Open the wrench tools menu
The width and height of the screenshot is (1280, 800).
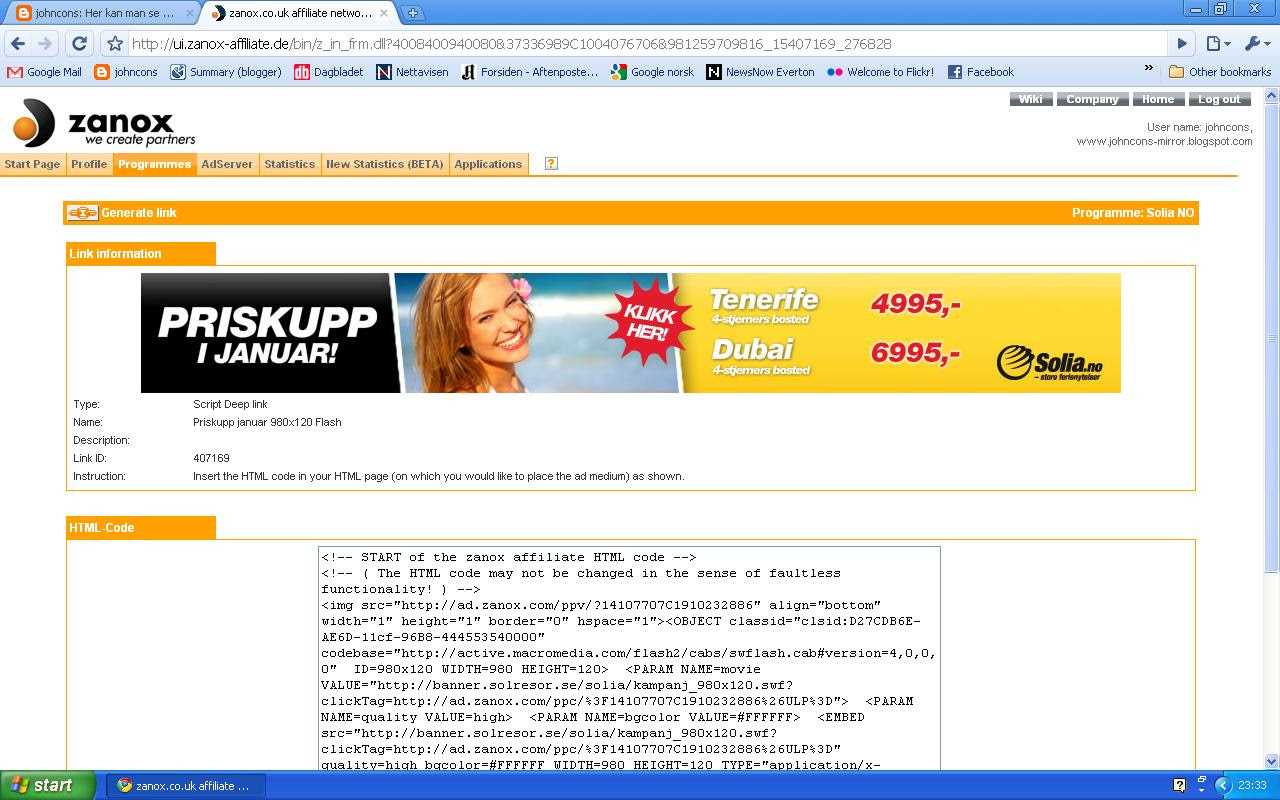point(1256,44)
